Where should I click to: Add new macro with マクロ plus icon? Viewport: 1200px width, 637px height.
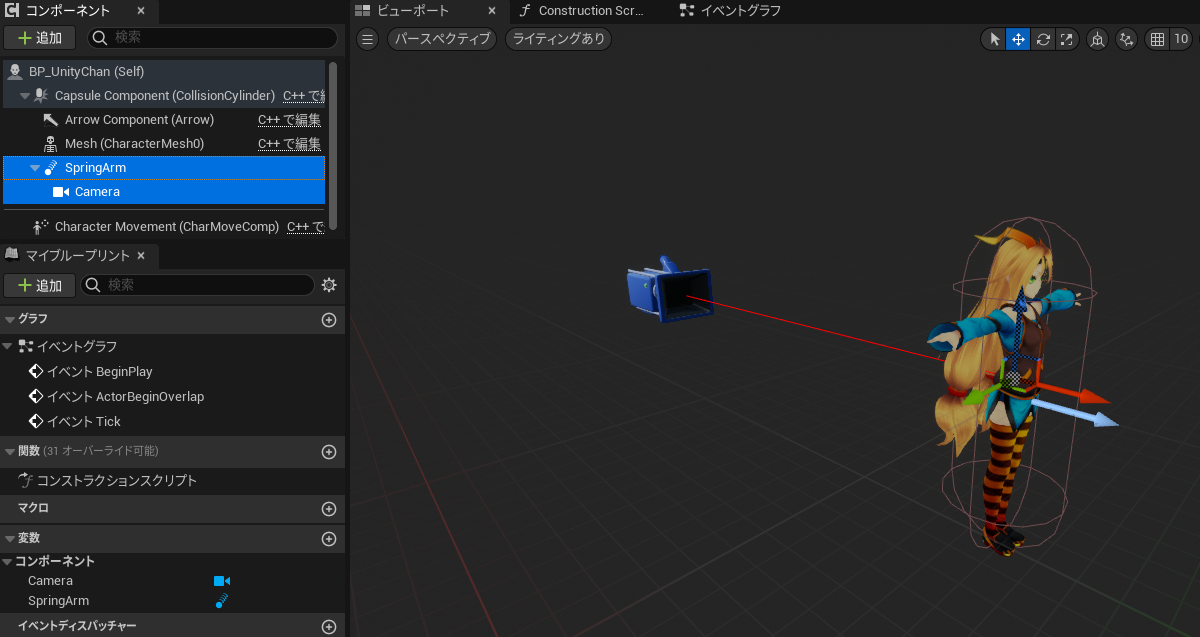tap(328, 509)
